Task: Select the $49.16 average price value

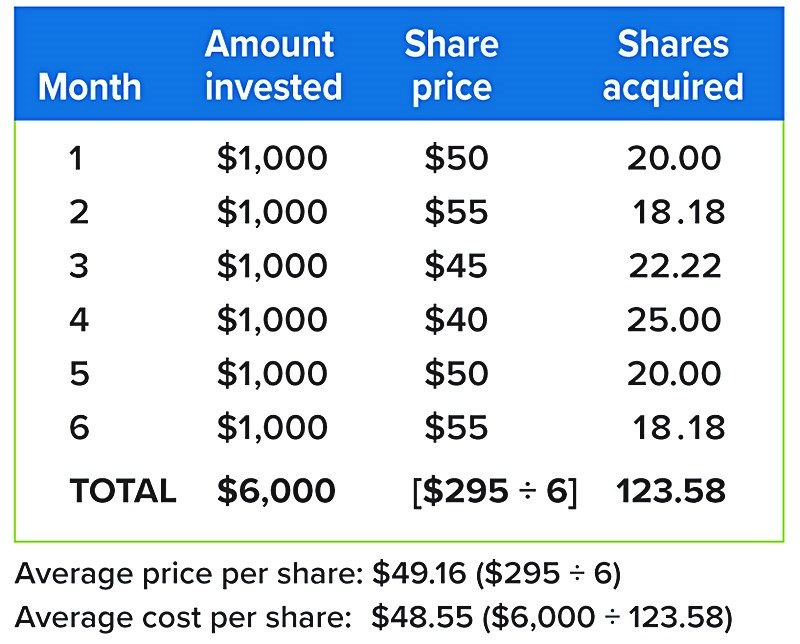Action: [419, 573]
